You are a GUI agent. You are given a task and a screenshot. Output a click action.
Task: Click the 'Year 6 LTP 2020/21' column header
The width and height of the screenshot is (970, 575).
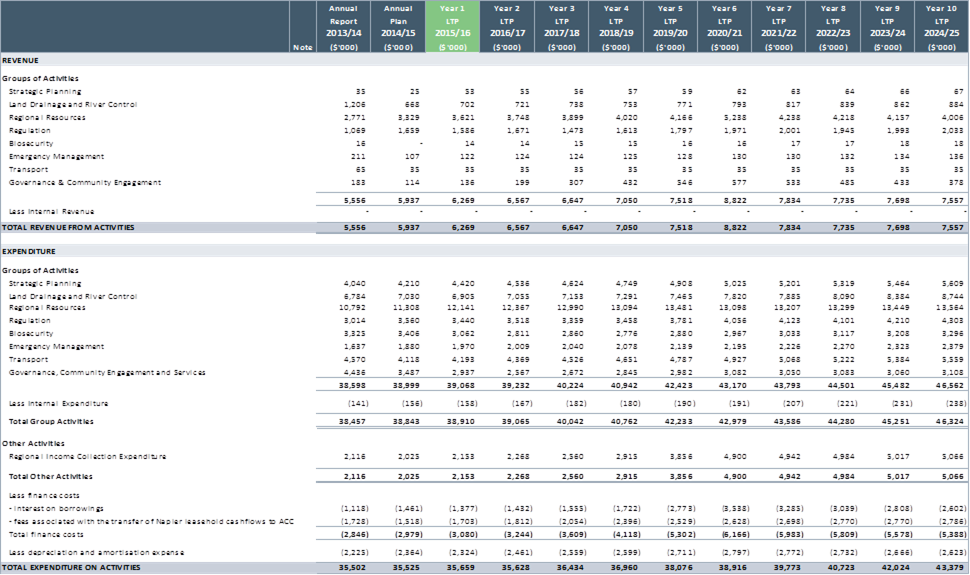tap(724, 27)
